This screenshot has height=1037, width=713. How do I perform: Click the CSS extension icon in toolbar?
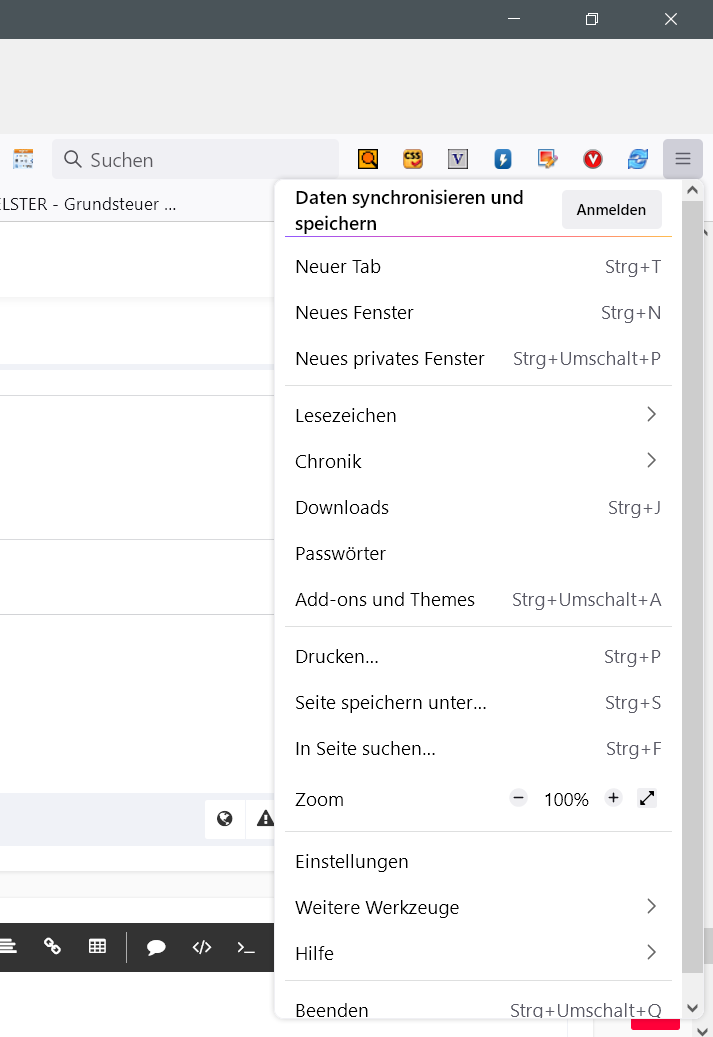(x=413, y=159)
